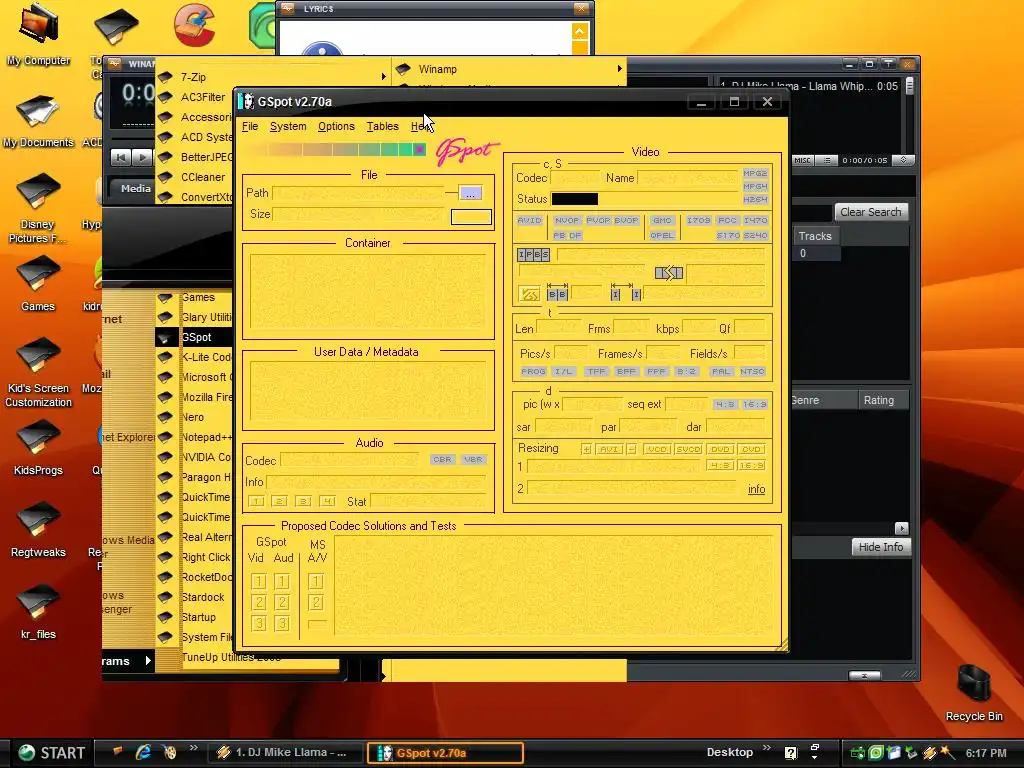Image resolution: width=1024 pixels, height=768 pixels.
Task: Select the VCD resizing preset
Action: click(657, 449)
